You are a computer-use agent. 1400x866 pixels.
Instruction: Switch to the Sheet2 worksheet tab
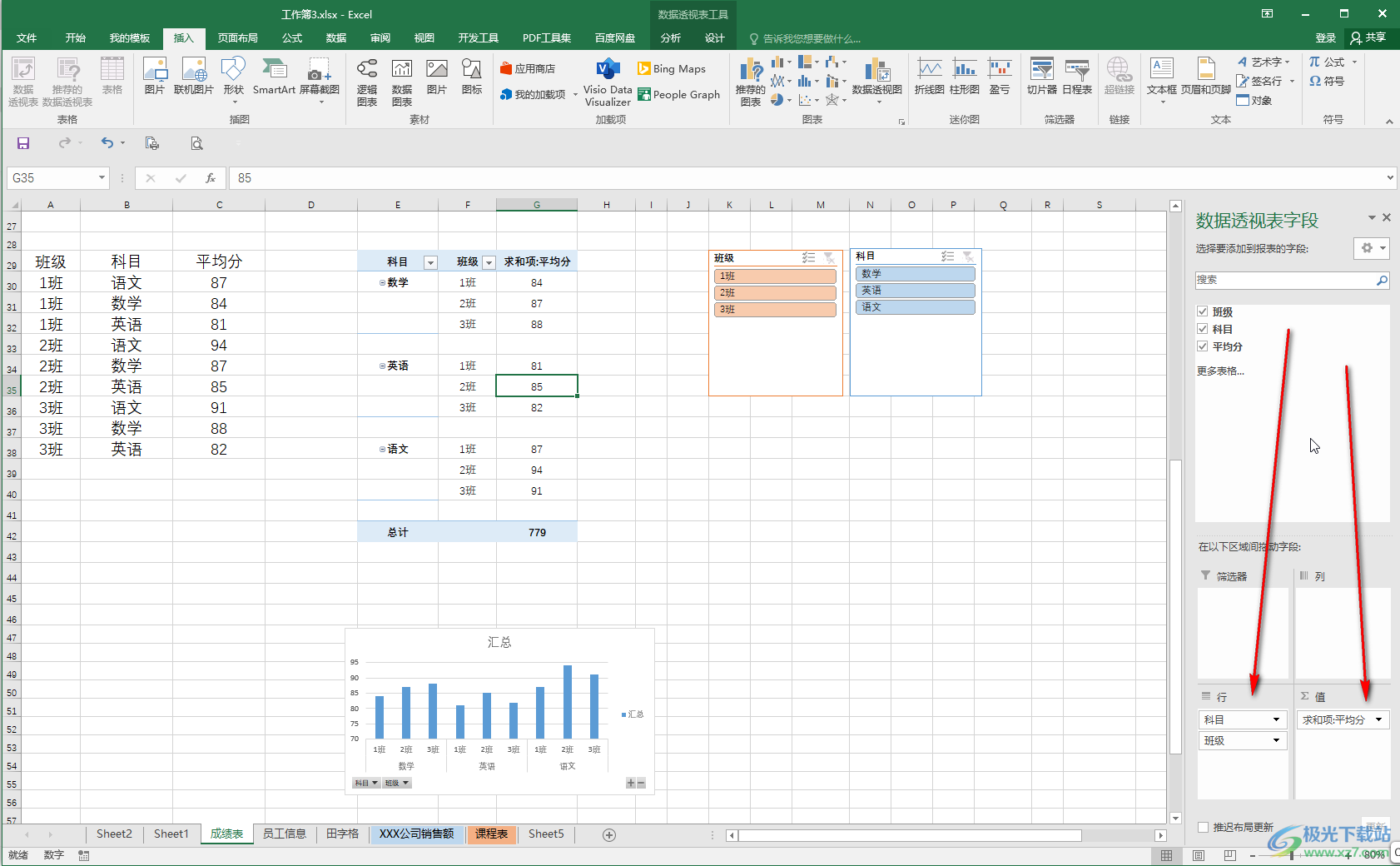click(x=114, y=834)
